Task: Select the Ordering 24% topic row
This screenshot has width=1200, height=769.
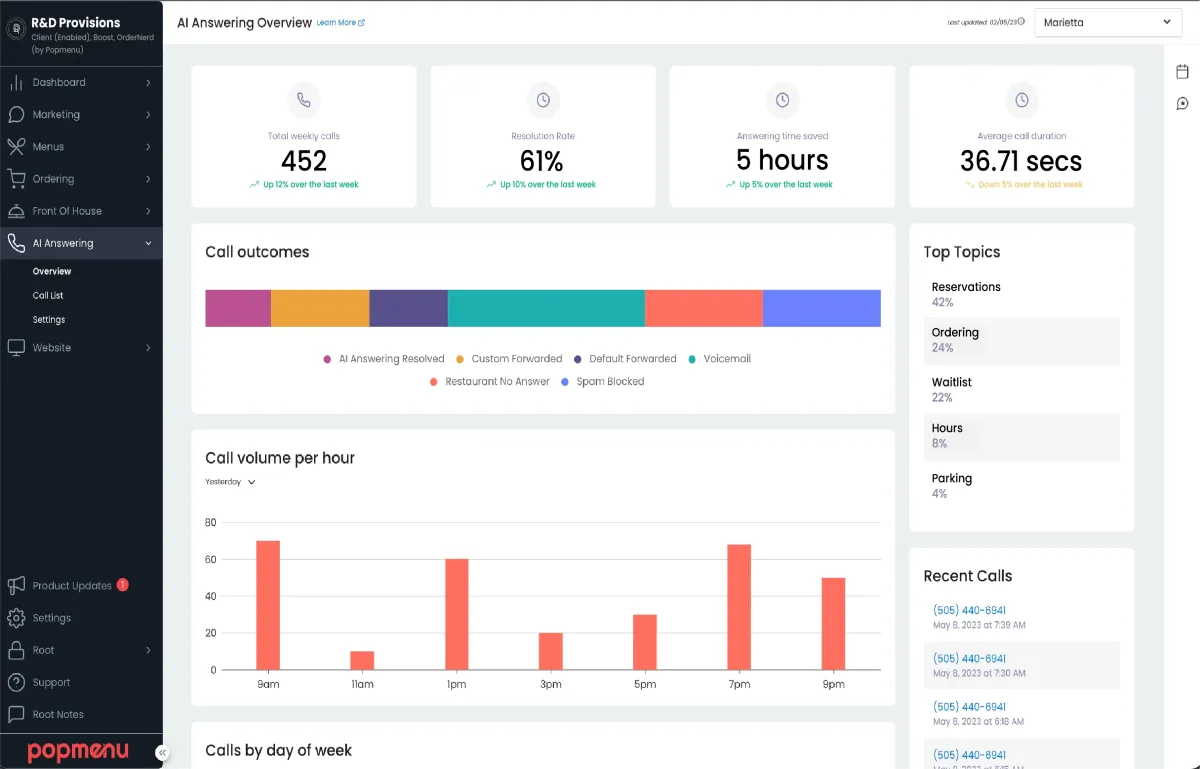Action: [1021, 340]
